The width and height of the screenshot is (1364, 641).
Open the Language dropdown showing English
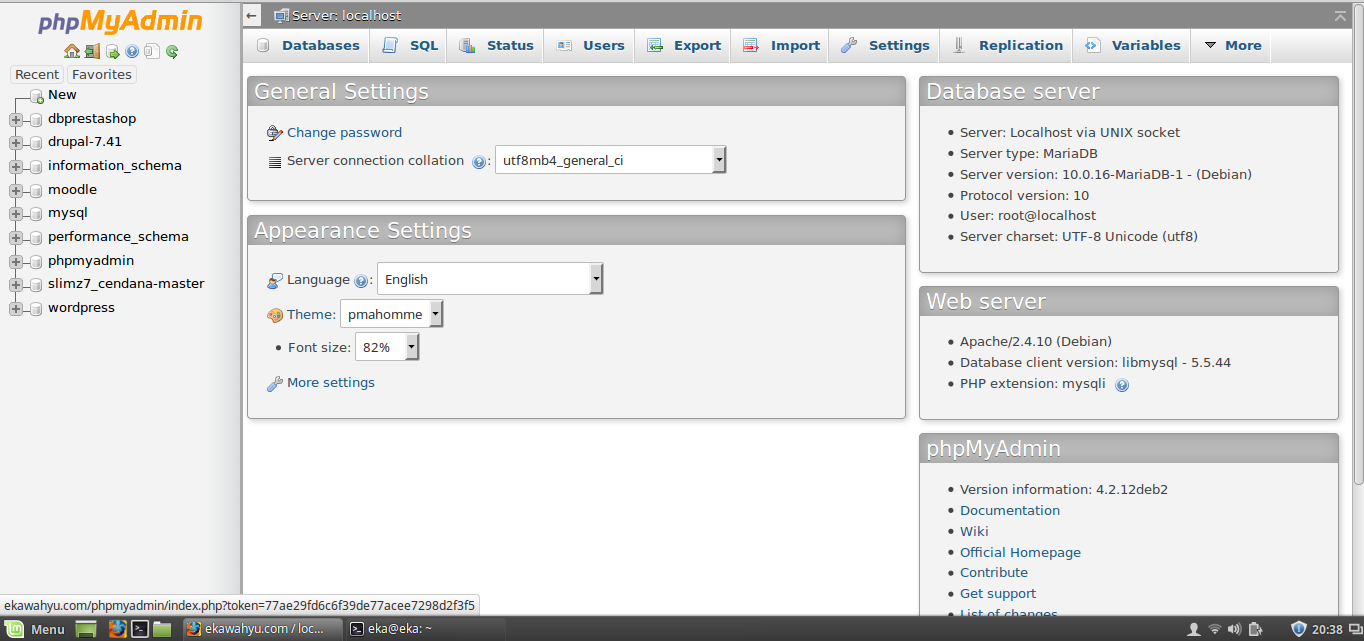click(x=490, y=279)
